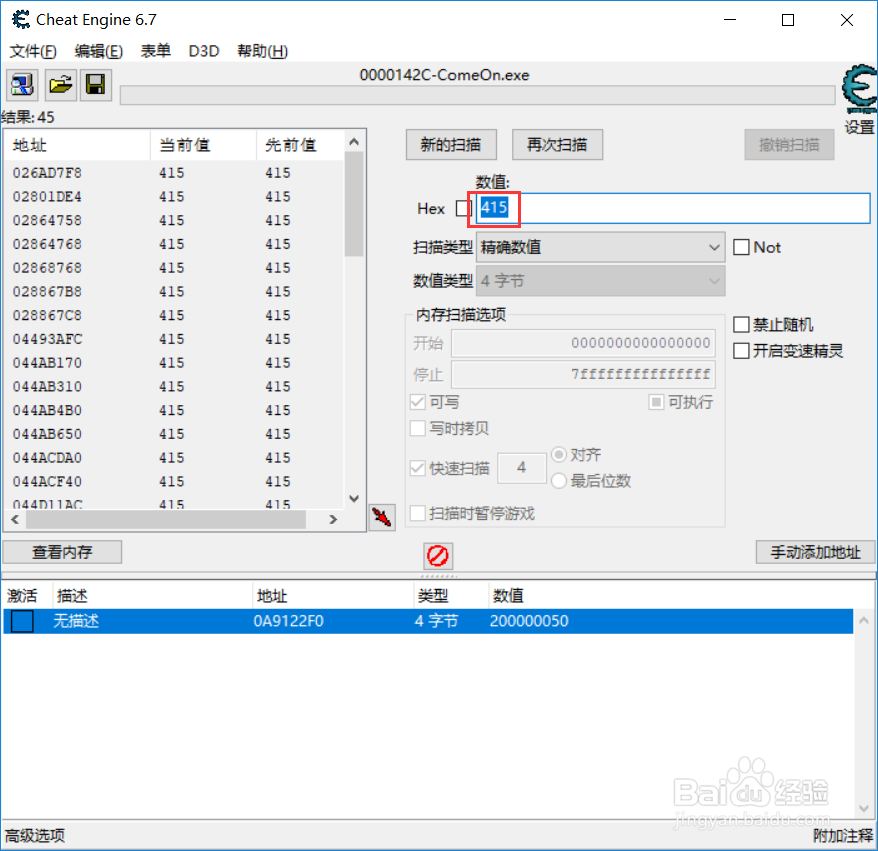The width and height of the screenshot is (878, 851).
Task: Click results horizontal scroll right arrow
Action: click(x=333, y=520)
